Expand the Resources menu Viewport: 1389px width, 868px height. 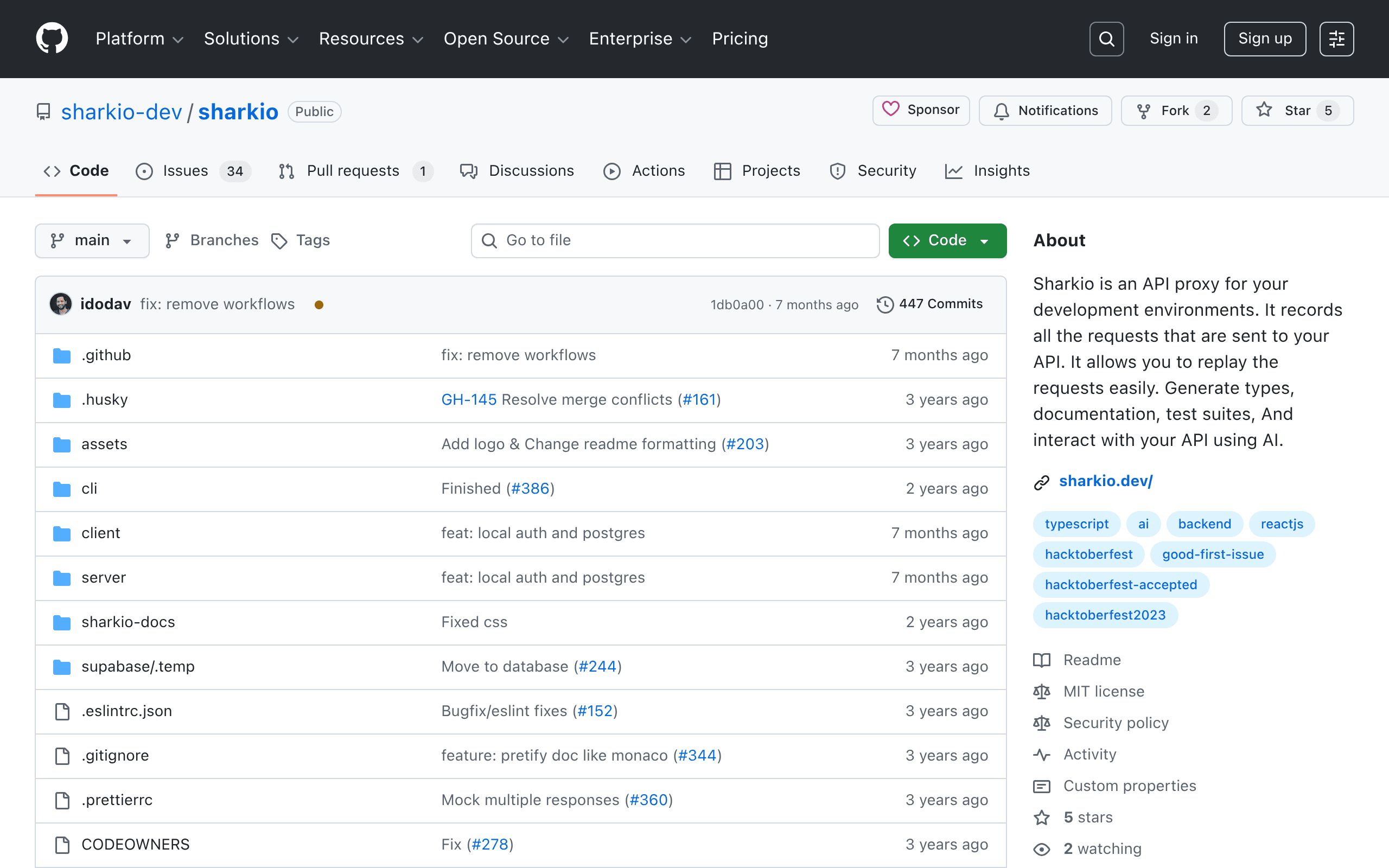371,39
